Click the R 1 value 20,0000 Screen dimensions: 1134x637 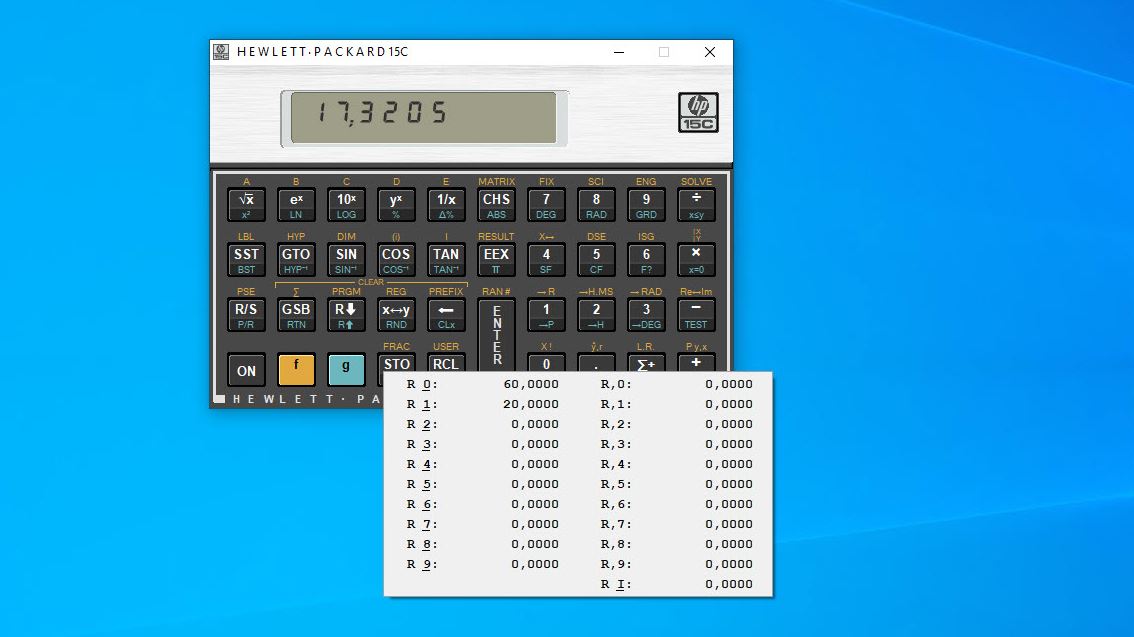click(531, 404)
